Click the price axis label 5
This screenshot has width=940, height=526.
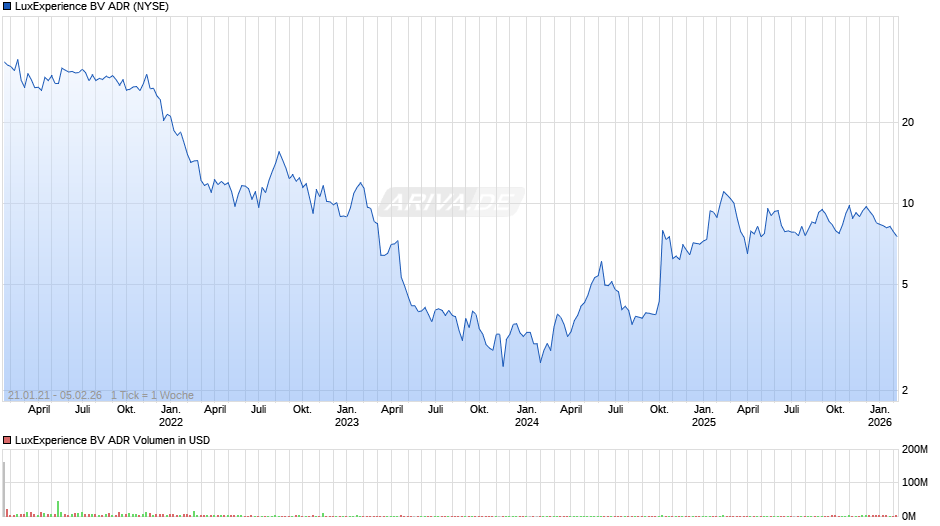[905, 284]
